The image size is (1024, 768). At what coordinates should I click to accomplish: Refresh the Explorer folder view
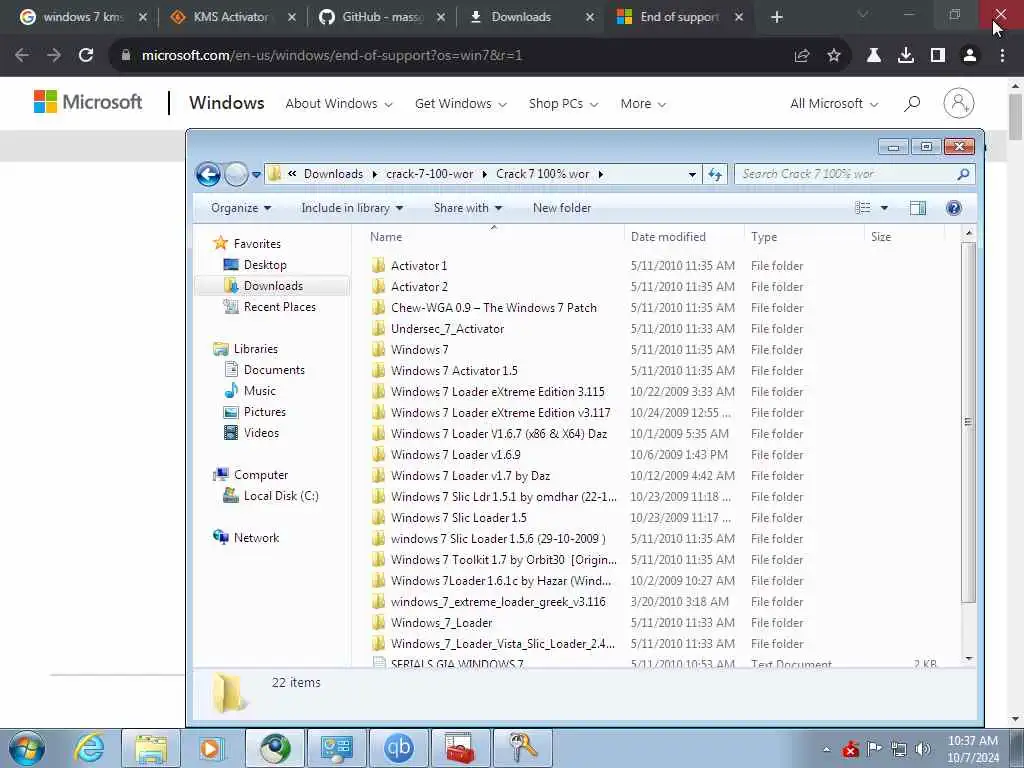715,174
